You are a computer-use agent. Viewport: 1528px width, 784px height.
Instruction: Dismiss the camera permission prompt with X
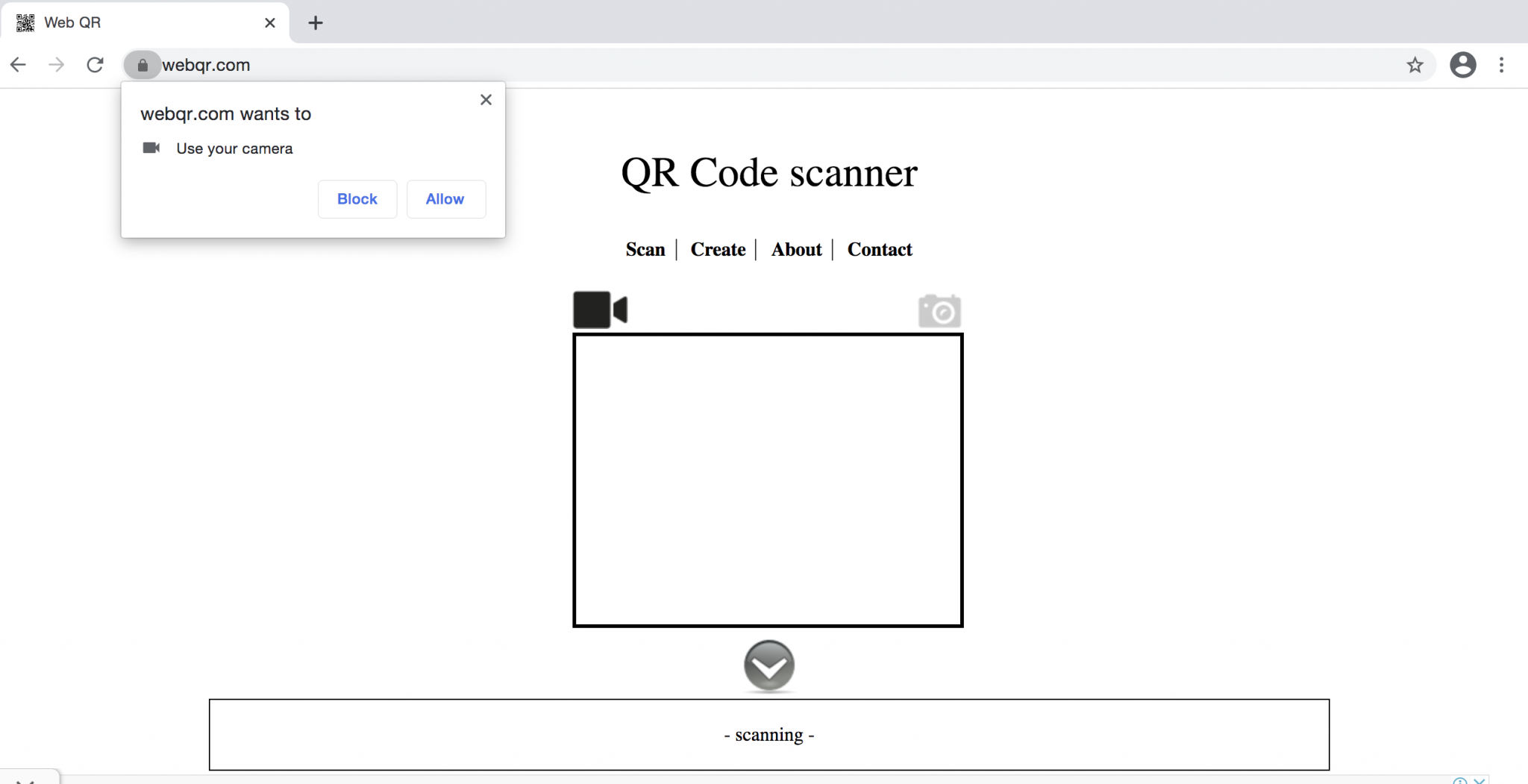pyautogui.click(x=486, y=99)
